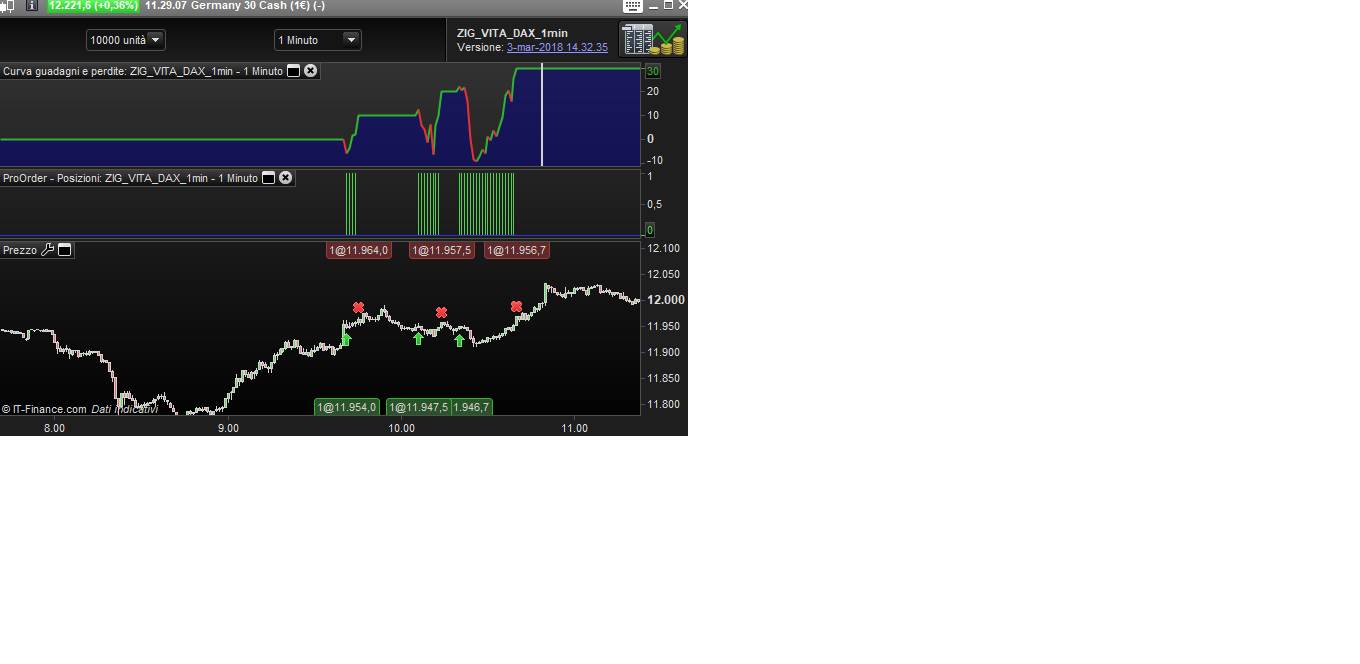
Task: Open Prezzo chart settings wrench
Action: tap(47, 250)
